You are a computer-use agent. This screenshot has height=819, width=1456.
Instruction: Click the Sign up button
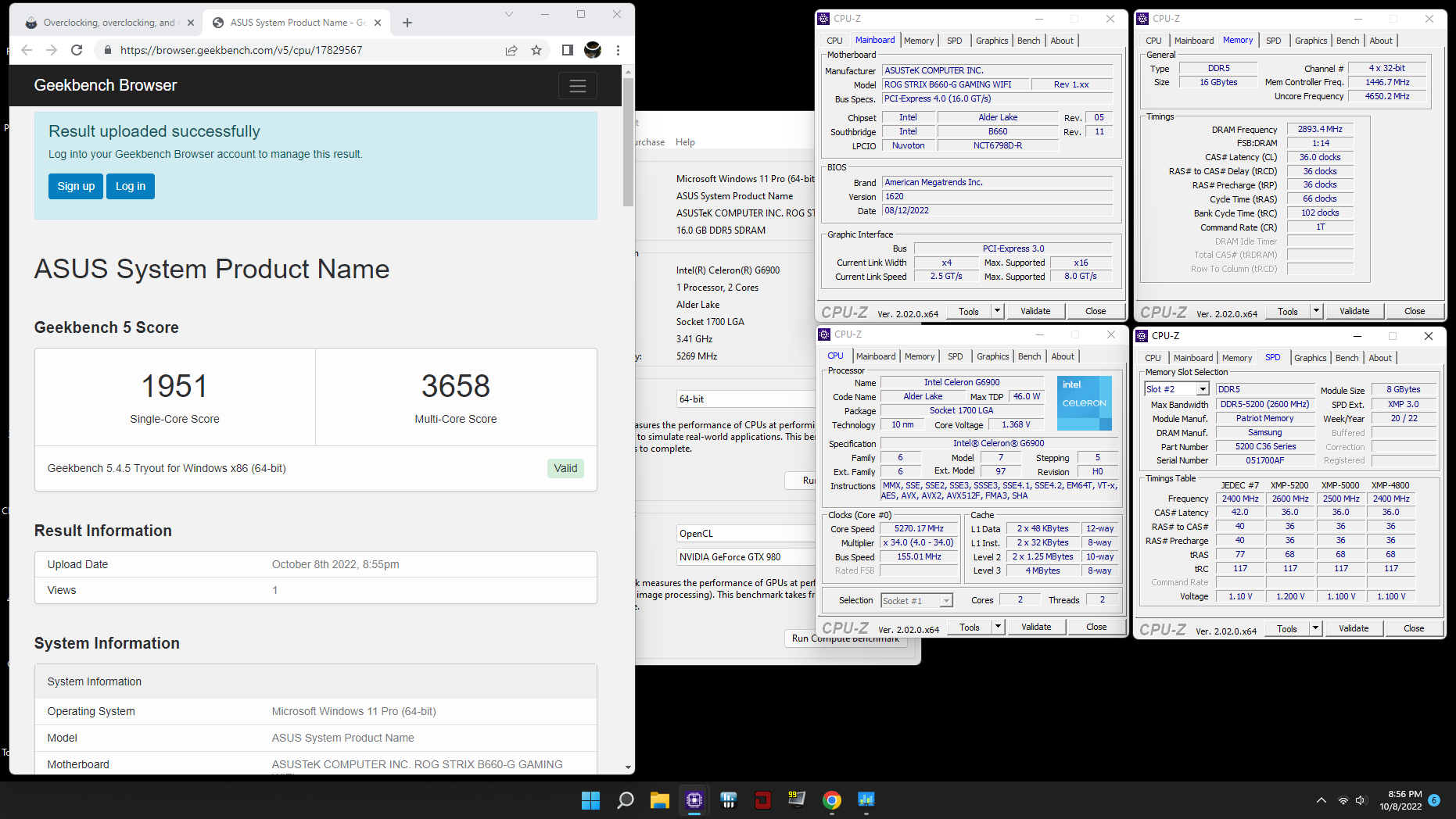point(76,186)
